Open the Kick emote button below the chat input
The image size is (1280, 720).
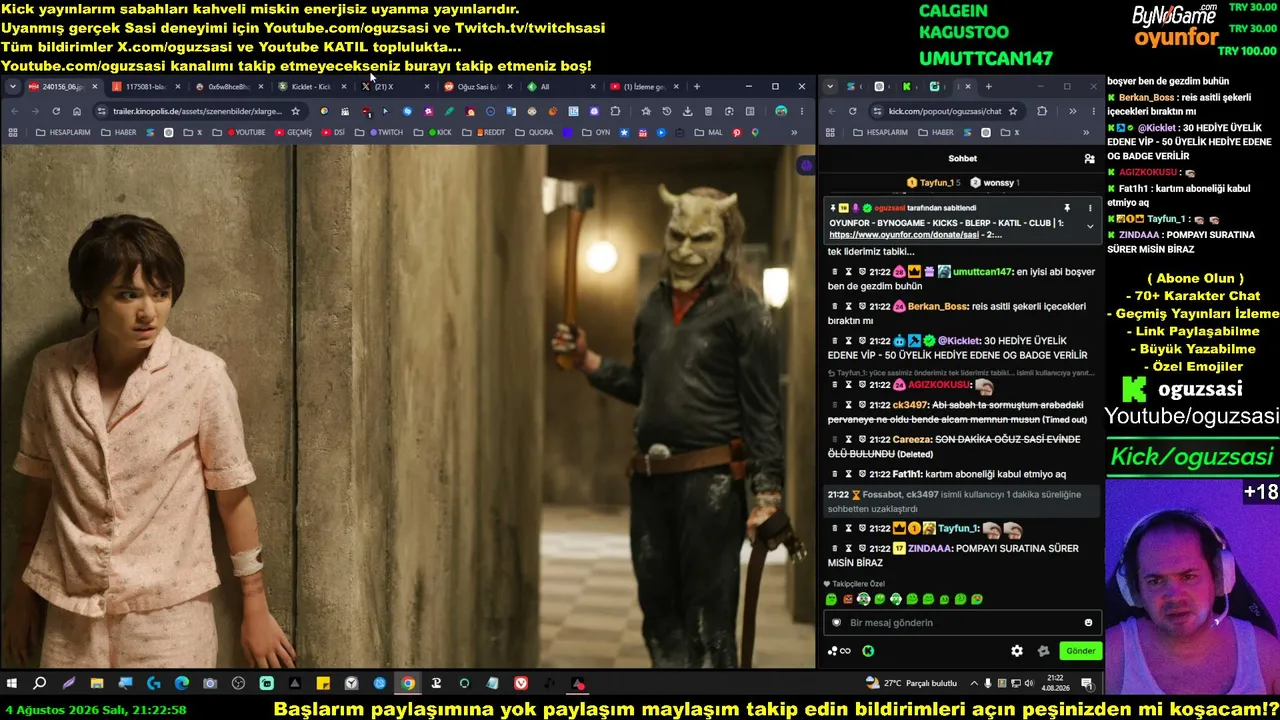868,651
